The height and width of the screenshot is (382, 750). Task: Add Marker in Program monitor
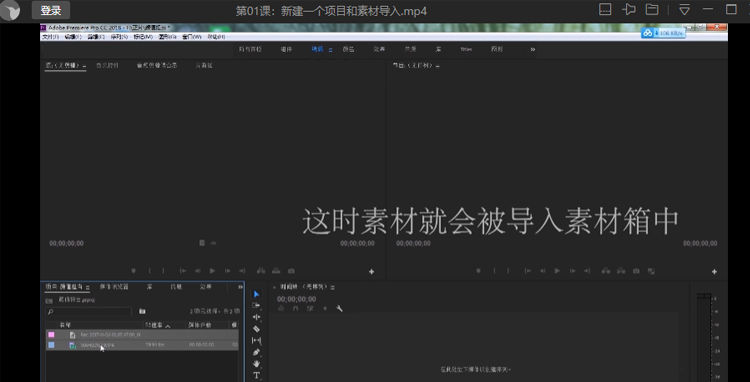pyautogui.click(x=478, y=271)
